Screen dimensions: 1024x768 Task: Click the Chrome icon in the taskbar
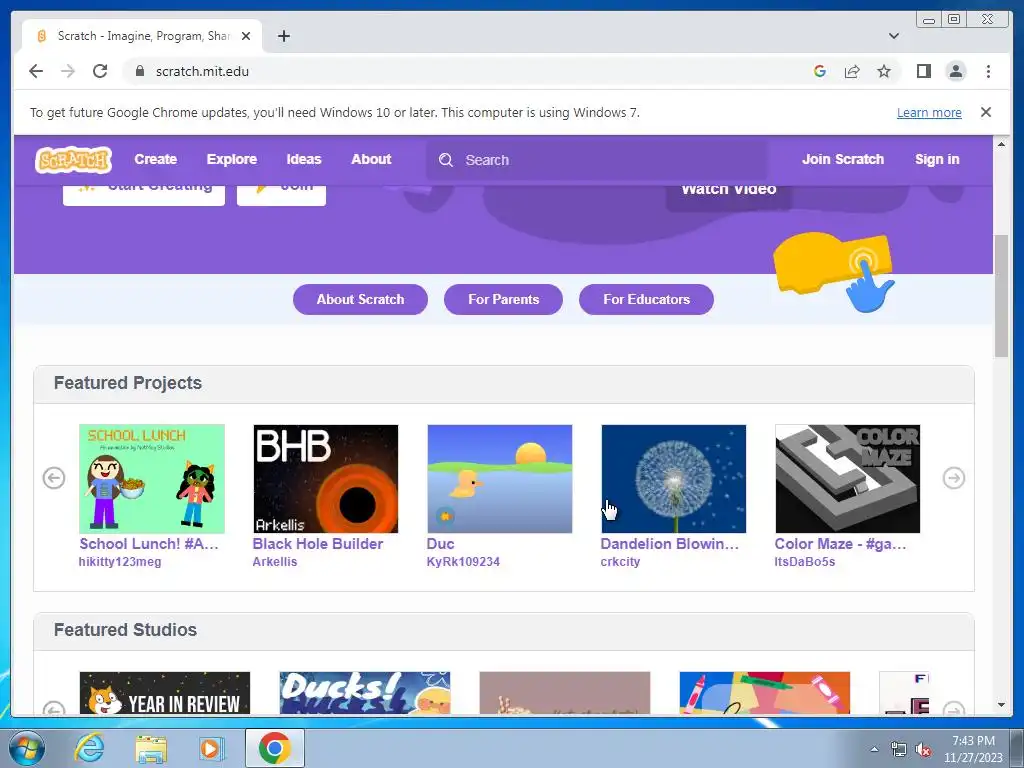(x=274, y=748)
